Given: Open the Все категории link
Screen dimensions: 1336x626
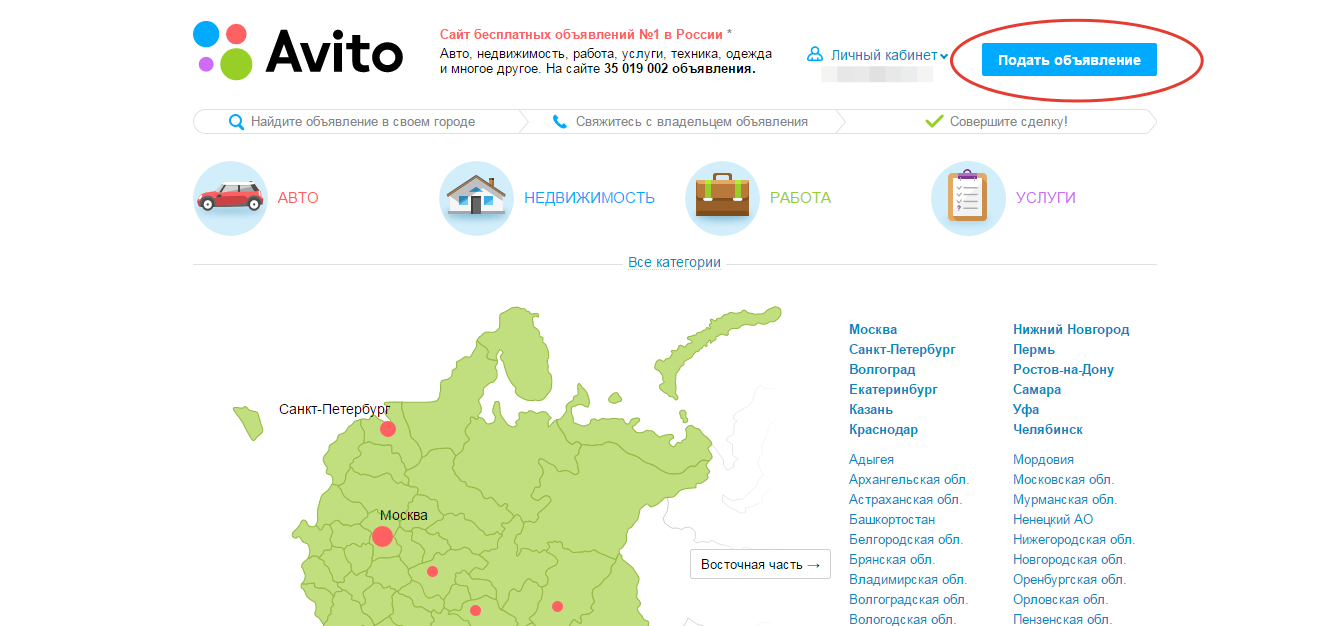Looking at the screenshot, I should 674,263.
